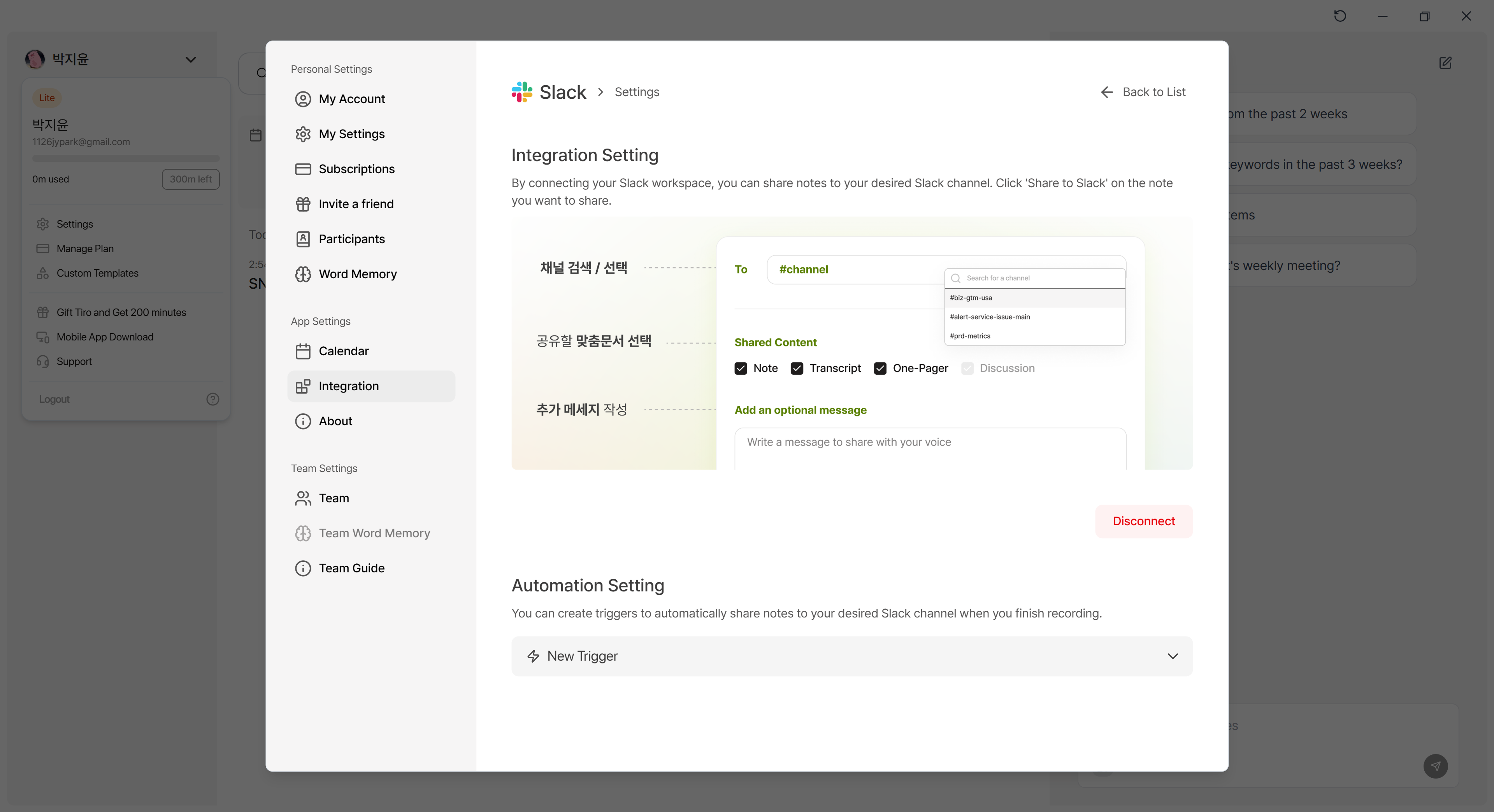Screen dimensions: 1494x812
Task: Click the help question mark icon
Action: tap(213, 399)
